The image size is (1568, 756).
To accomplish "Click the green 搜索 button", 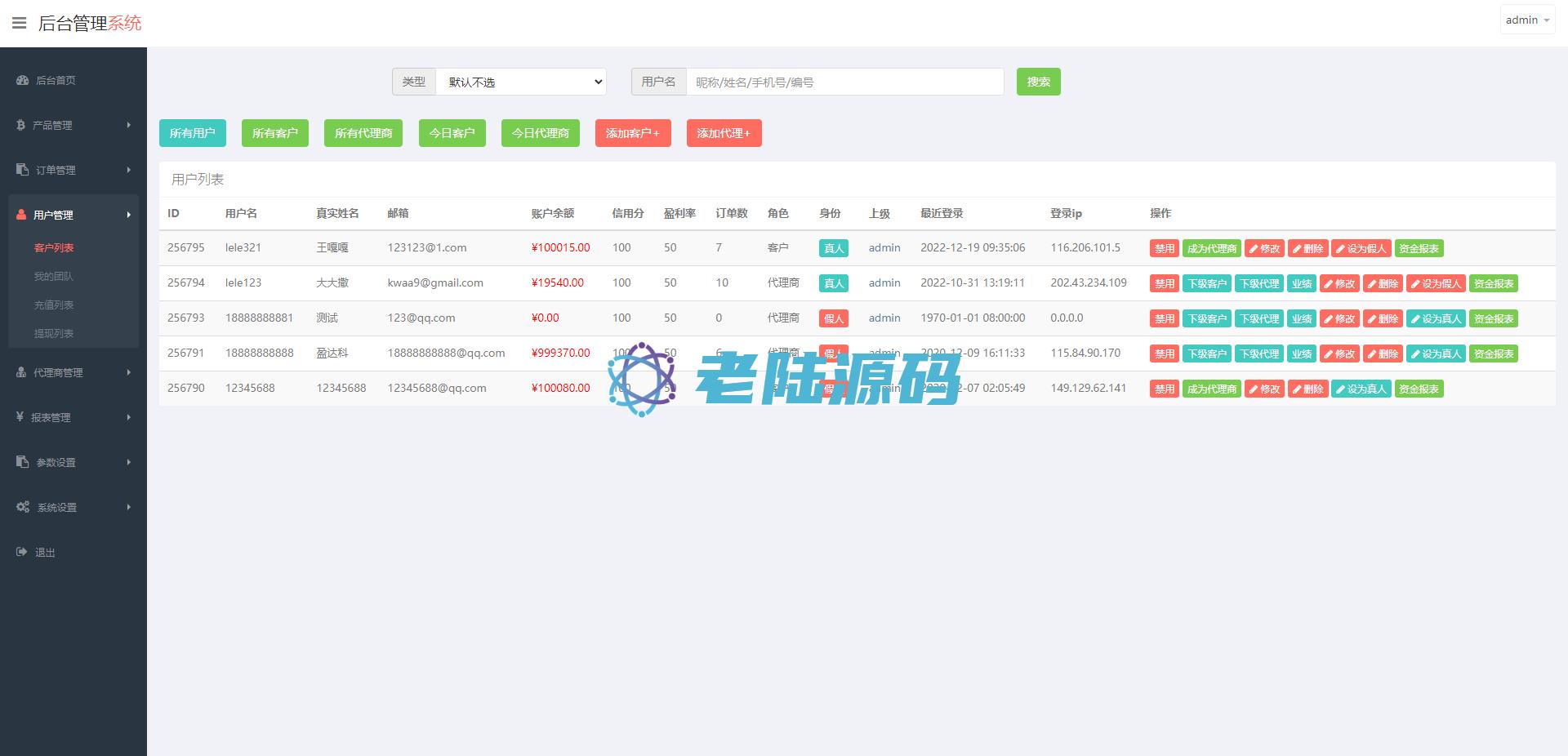I will tap(1038, 82).
